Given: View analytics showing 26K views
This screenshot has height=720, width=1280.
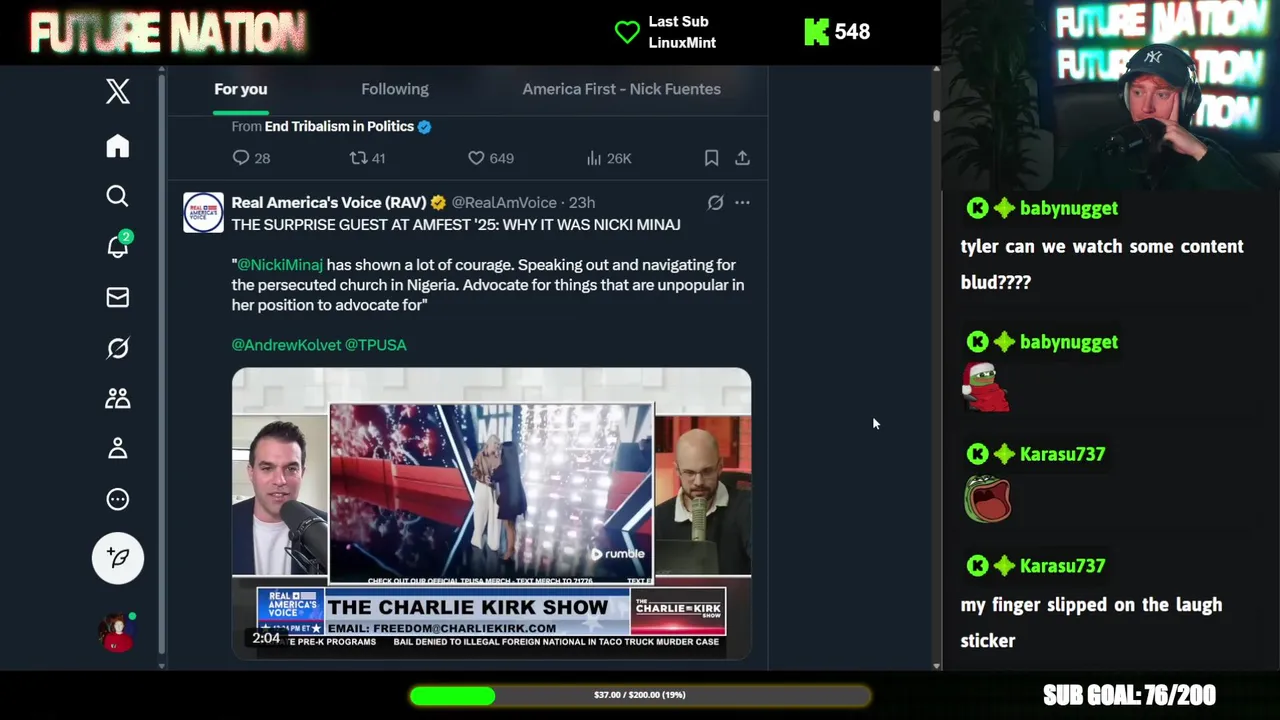Looking at the screenshot, I should point(608,158).
